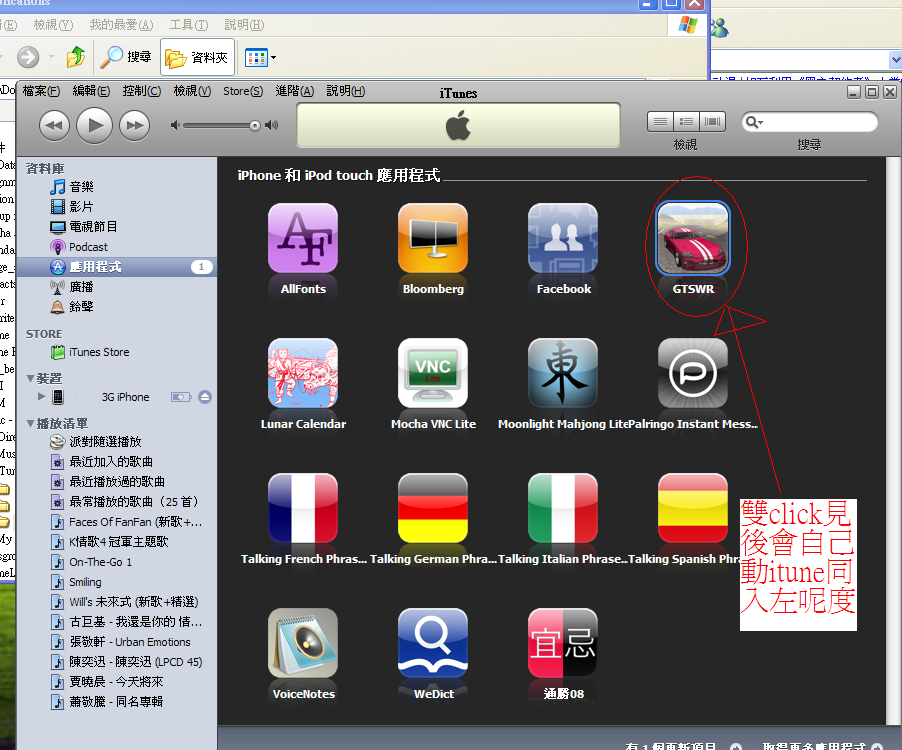The width and height of the screenshot is (902, 750).
Task: Click the WeDict dictionary app icon
Action: (x=433, y=643)
